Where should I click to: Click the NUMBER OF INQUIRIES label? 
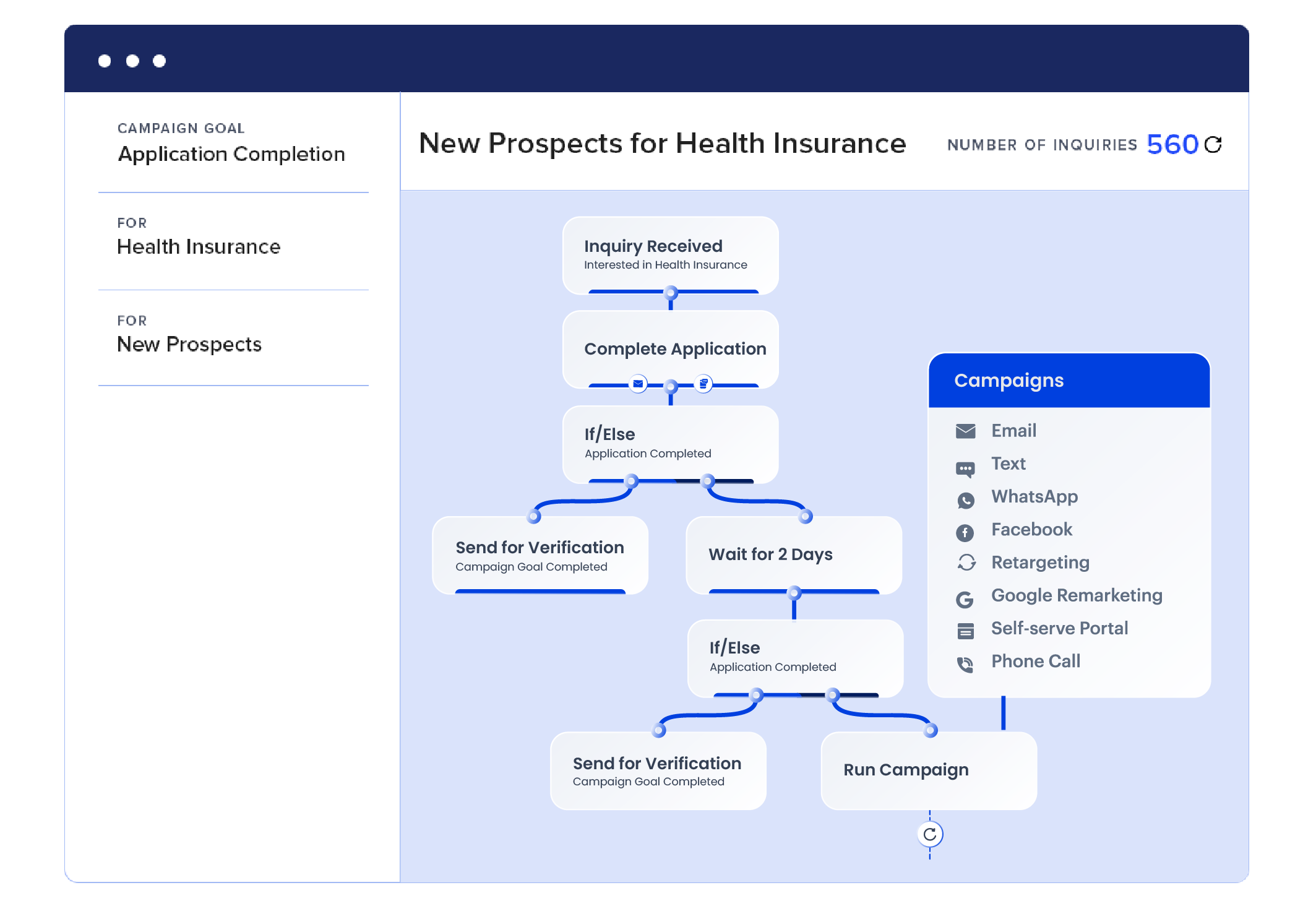(1043, 145)
